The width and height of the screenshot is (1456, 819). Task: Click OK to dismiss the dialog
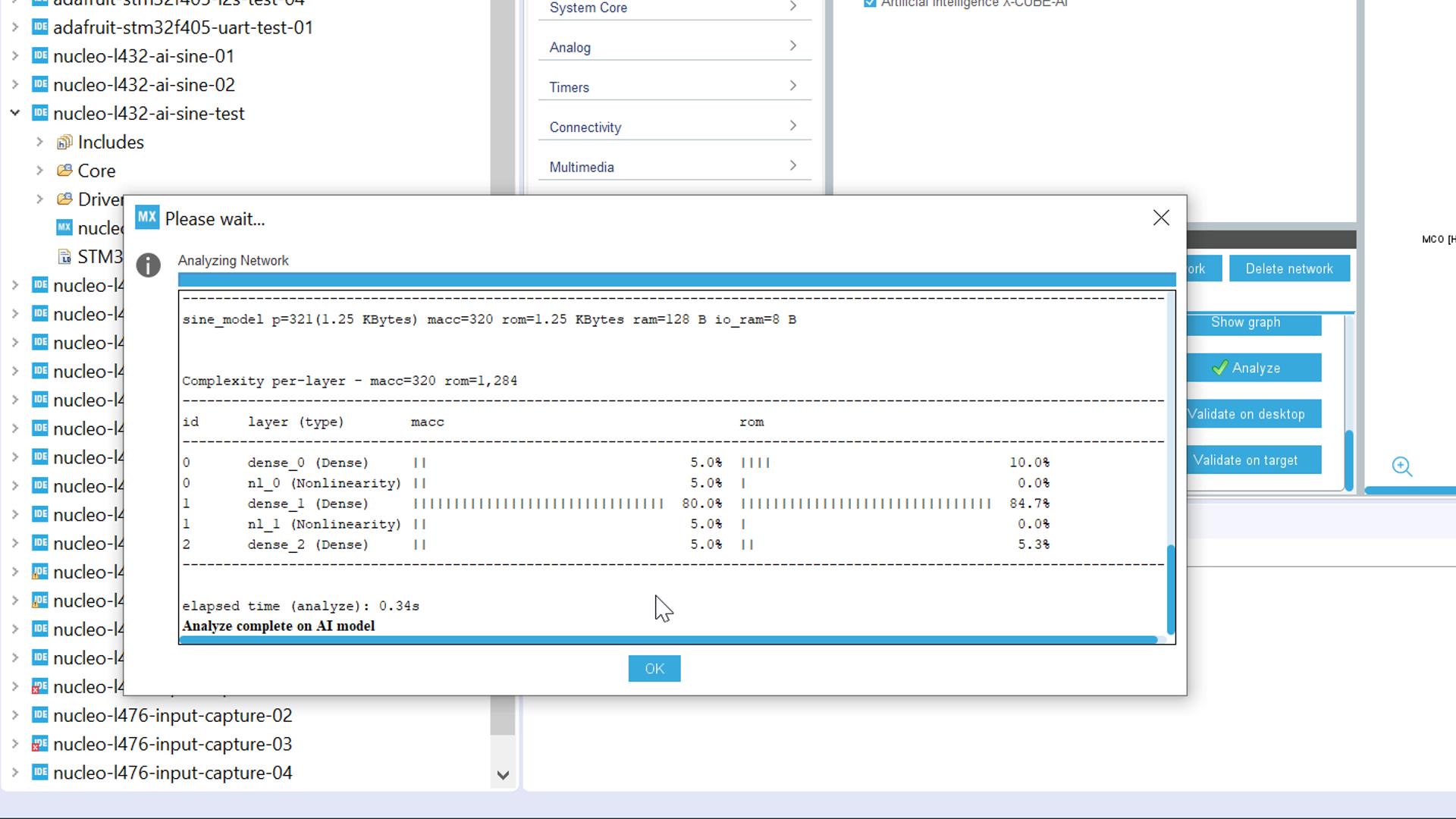tap(654, 668)
